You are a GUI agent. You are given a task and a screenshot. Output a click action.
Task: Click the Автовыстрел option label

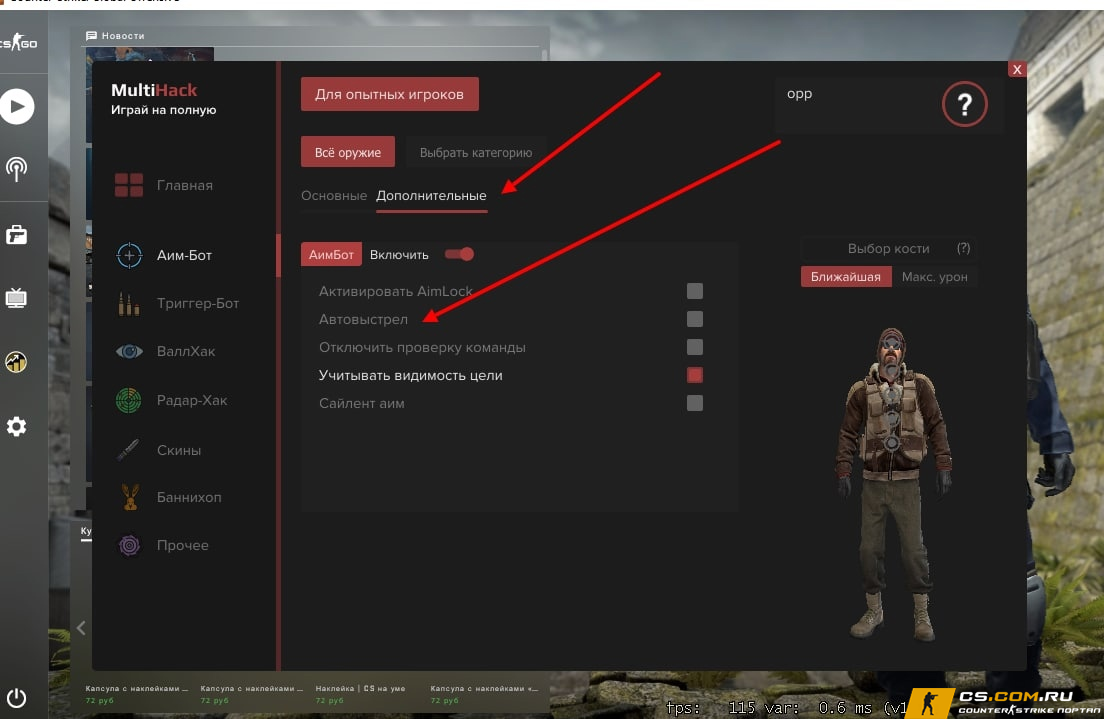tap(363, 319)
